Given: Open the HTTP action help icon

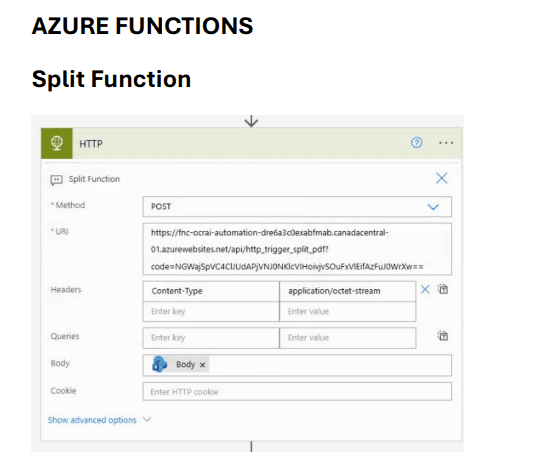Looking at the screenshot, I should [x=416, y=143].
